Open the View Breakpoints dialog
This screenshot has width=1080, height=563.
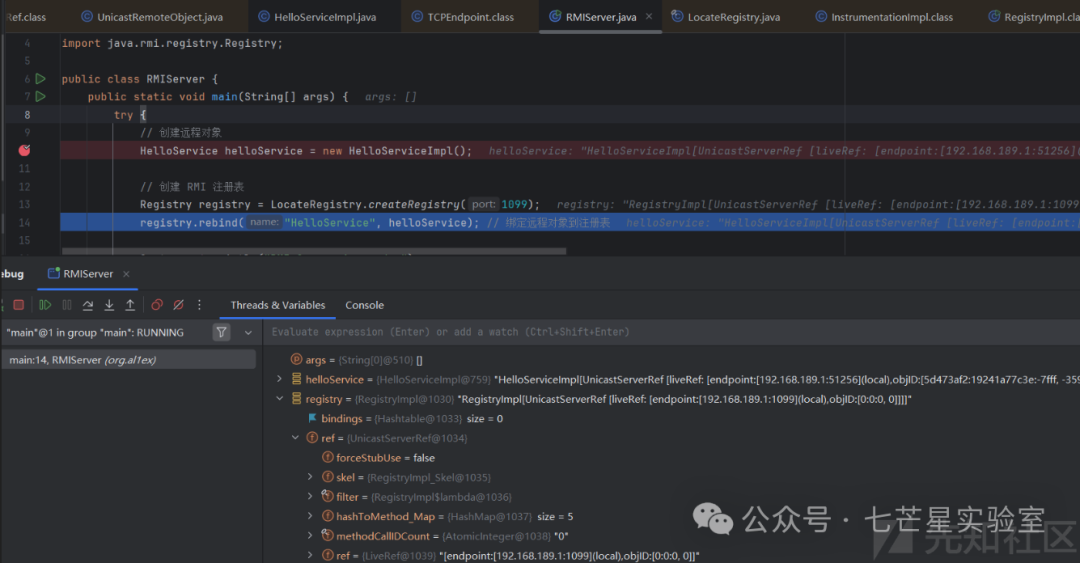point(157,305)
